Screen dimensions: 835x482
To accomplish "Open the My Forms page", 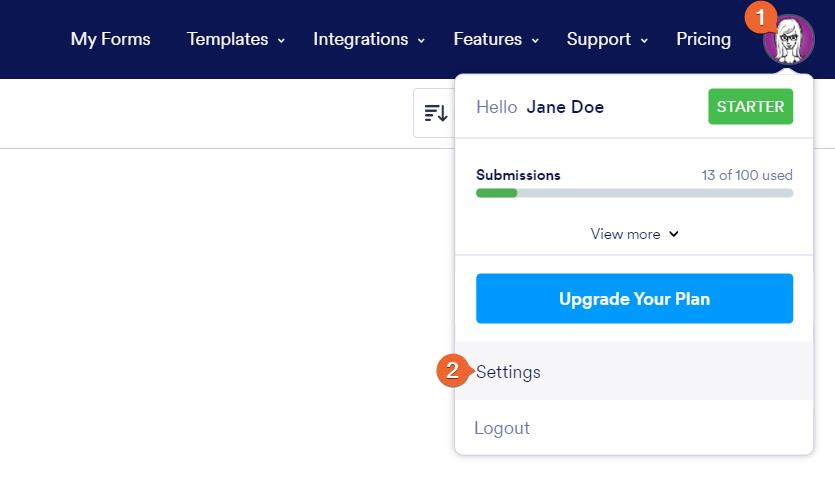I will pyautogui.click(x=110, y=39).
